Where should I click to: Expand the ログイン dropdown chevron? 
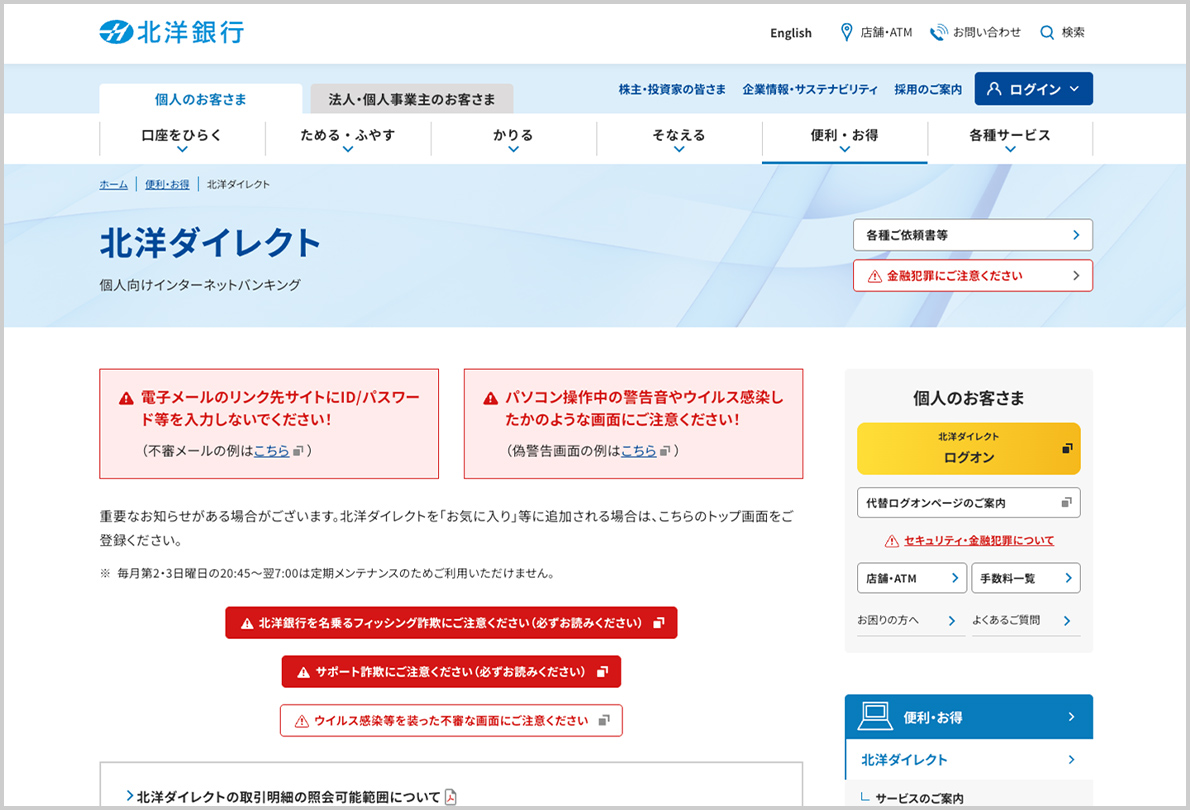(x=1075, y=89)
